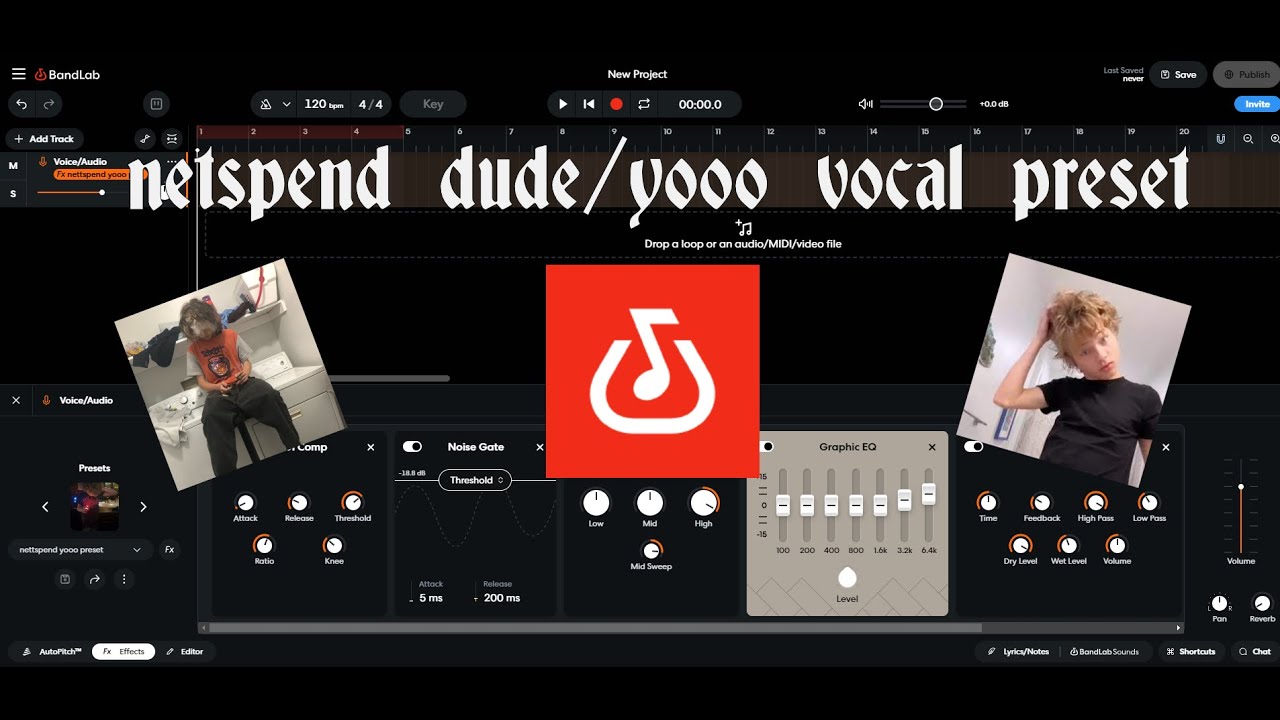Image resolution: width=1280 pixels, height=720 pixels.
Task: Save the project
Action: tap(1178, 75)
